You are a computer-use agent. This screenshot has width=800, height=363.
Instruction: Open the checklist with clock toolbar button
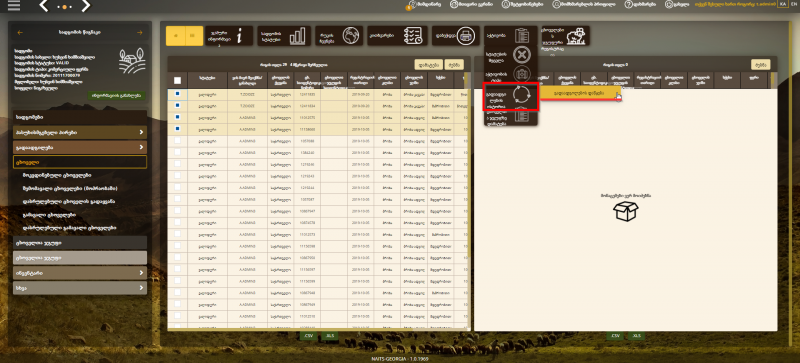pos(397,36)
